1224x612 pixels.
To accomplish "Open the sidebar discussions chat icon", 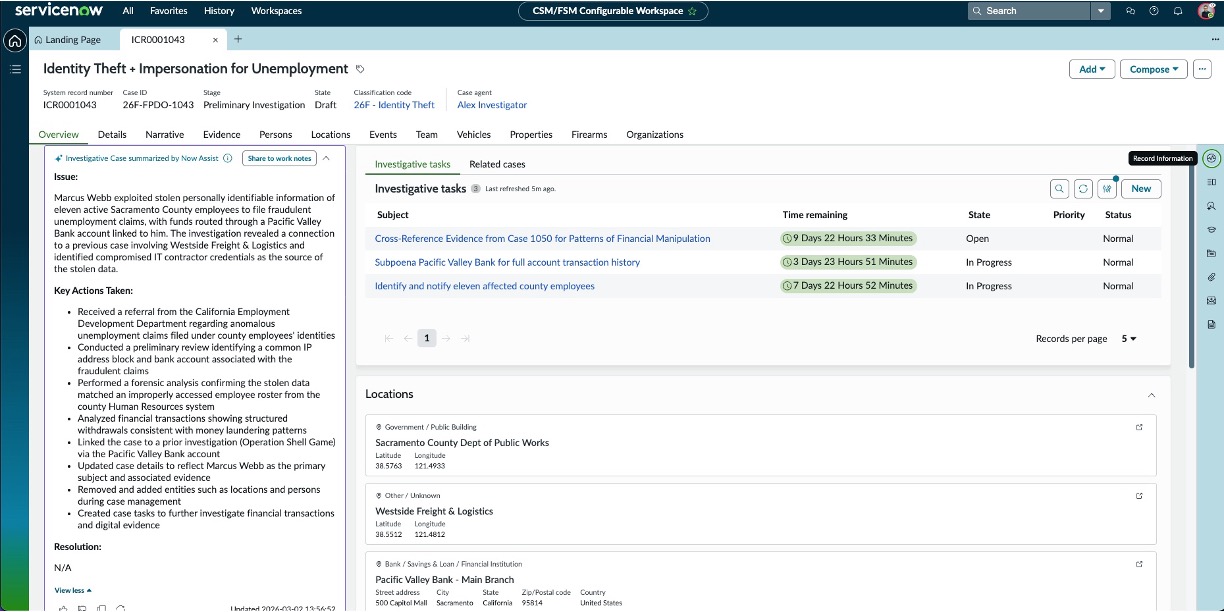I will click(1130, 11).
